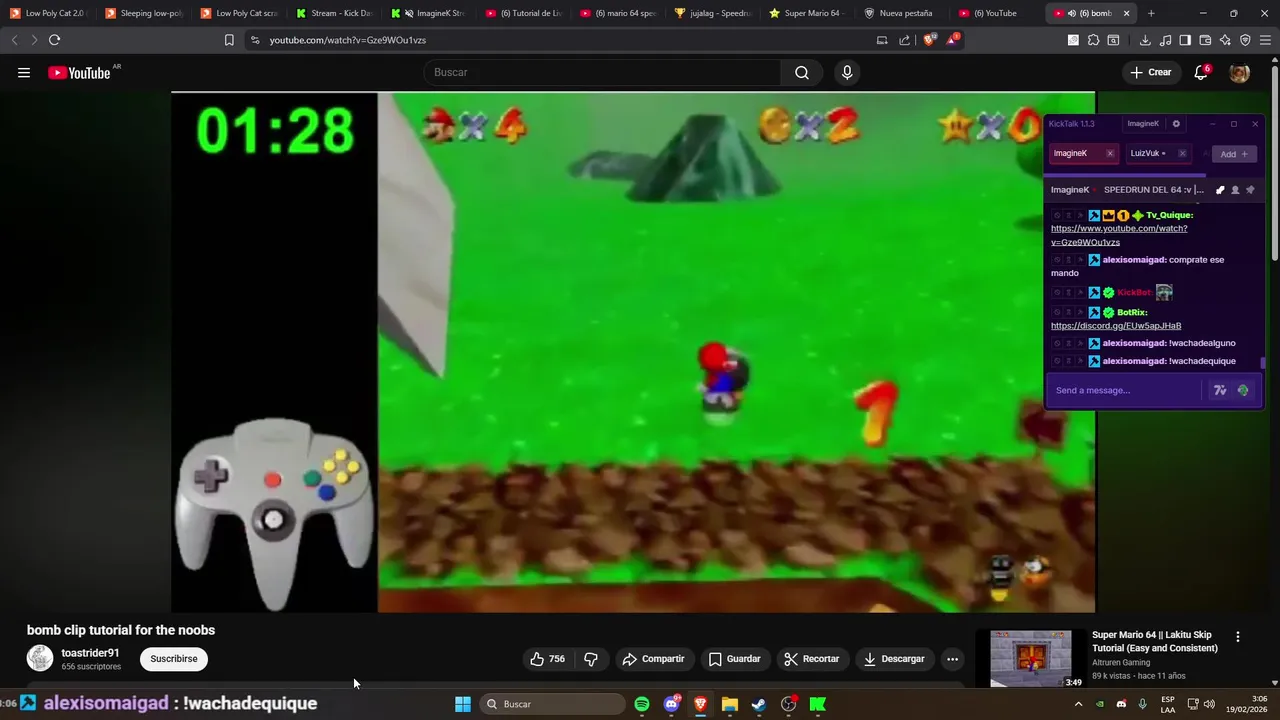Download video with Descargar button
Image resolution: width=1280 pixels, height=720 pixels.
click(894, 659)
